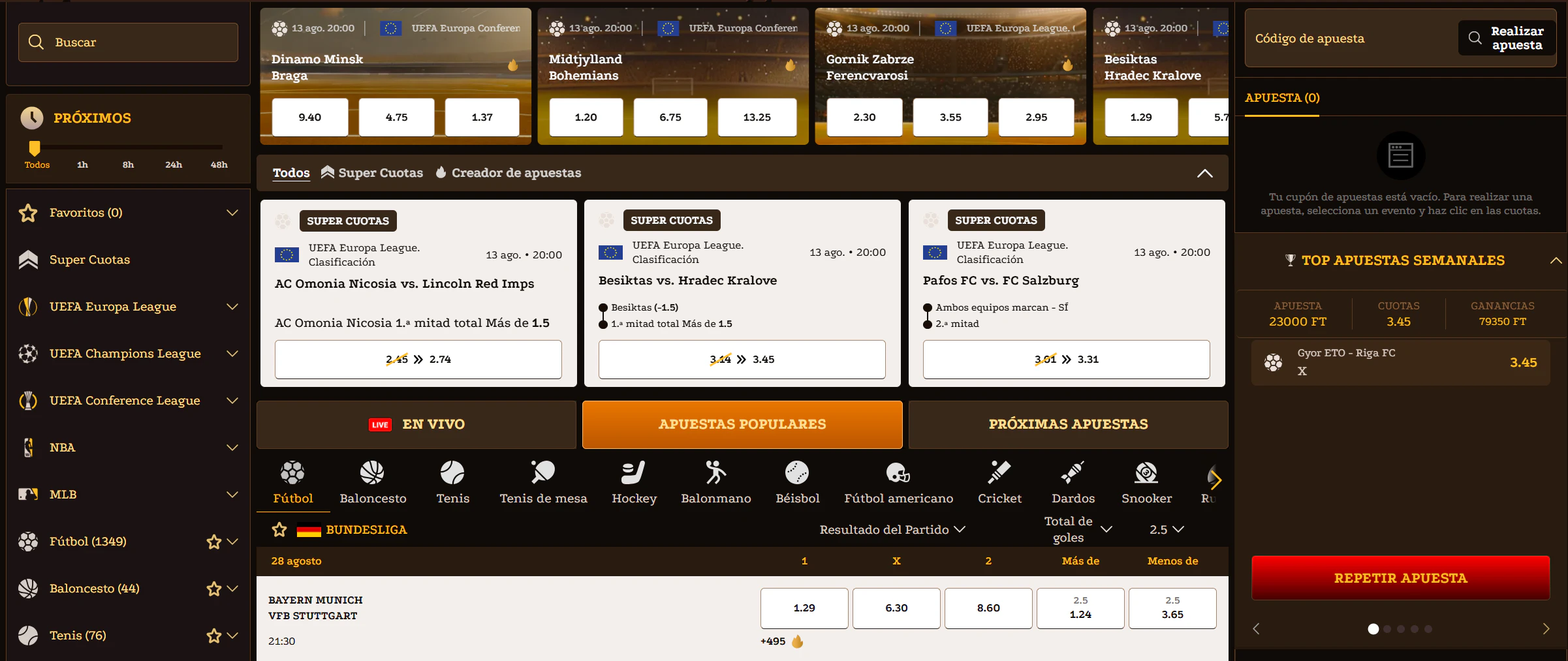Switch to the EN VIVO tab
1568x661 pixels.
click(x=416, y=425)
